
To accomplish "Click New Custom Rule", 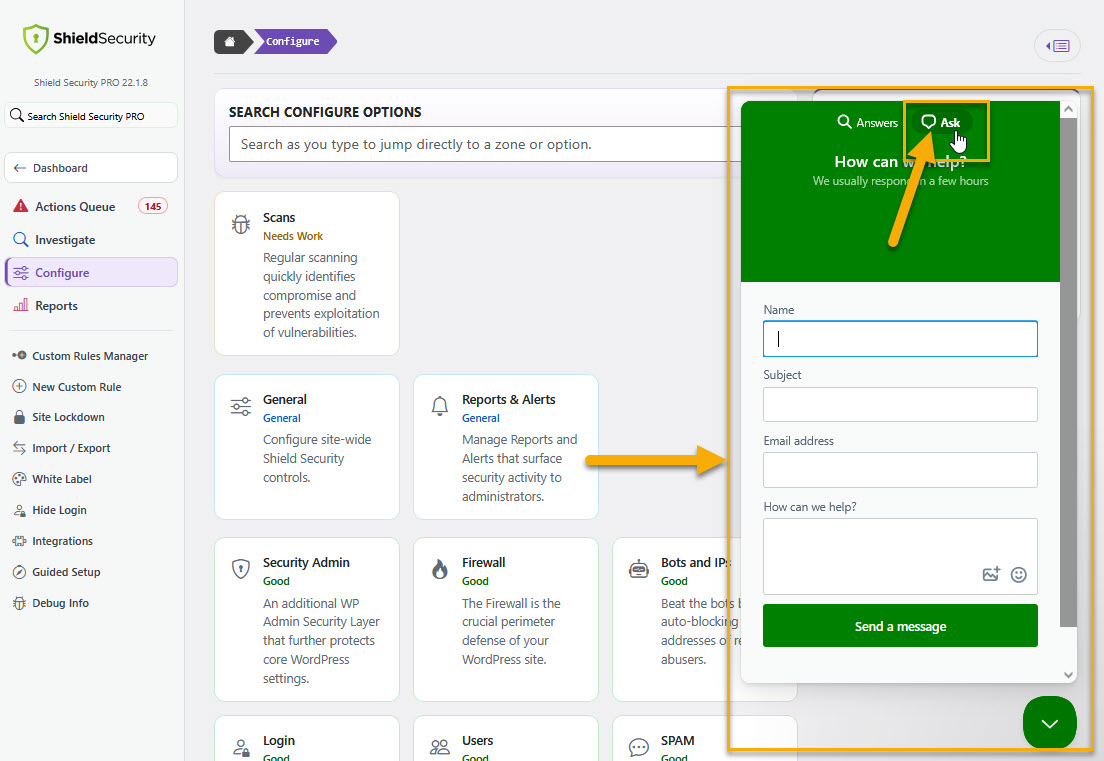I will point(77,387).
